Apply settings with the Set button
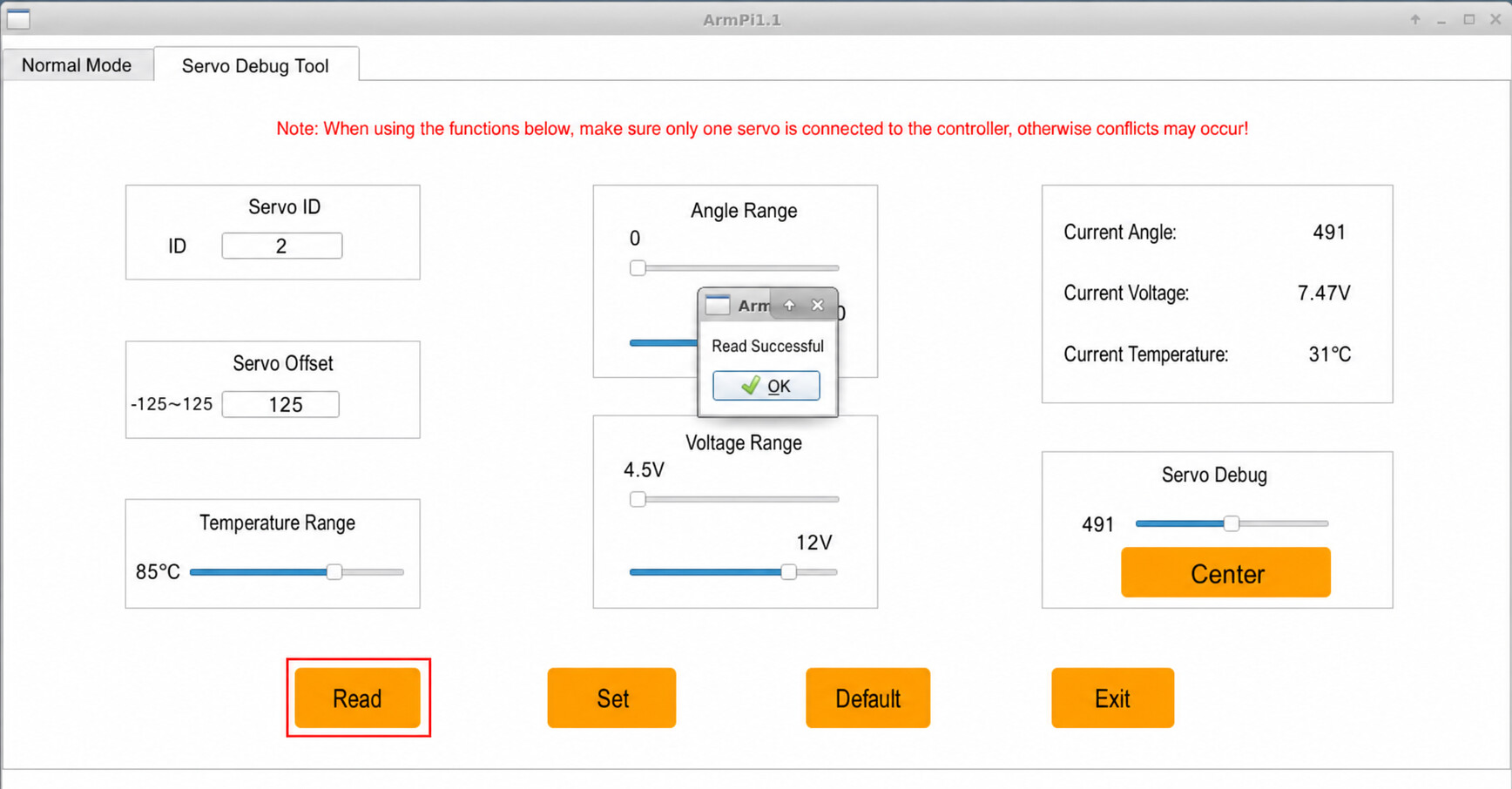The image size is (1512, 789). 612,698
